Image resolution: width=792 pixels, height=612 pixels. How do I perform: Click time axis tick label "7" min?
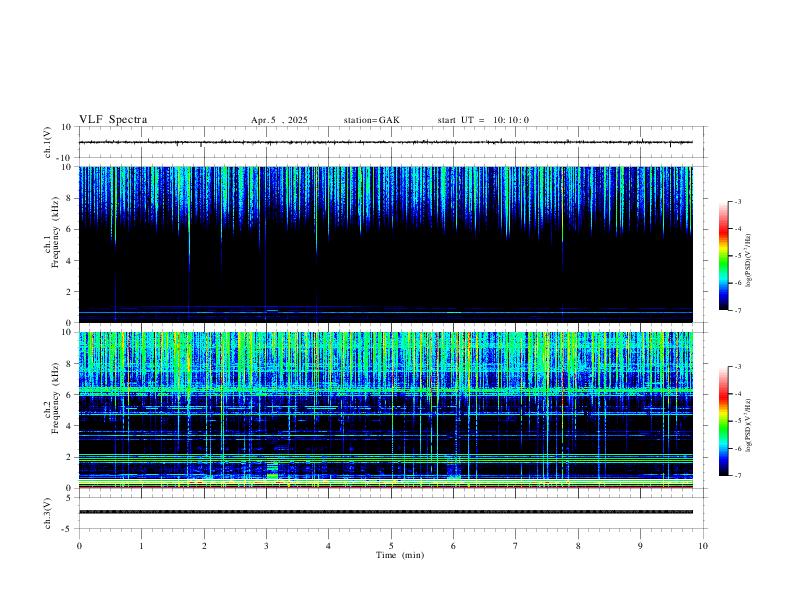pyautogui.click(x=516, y=546)
